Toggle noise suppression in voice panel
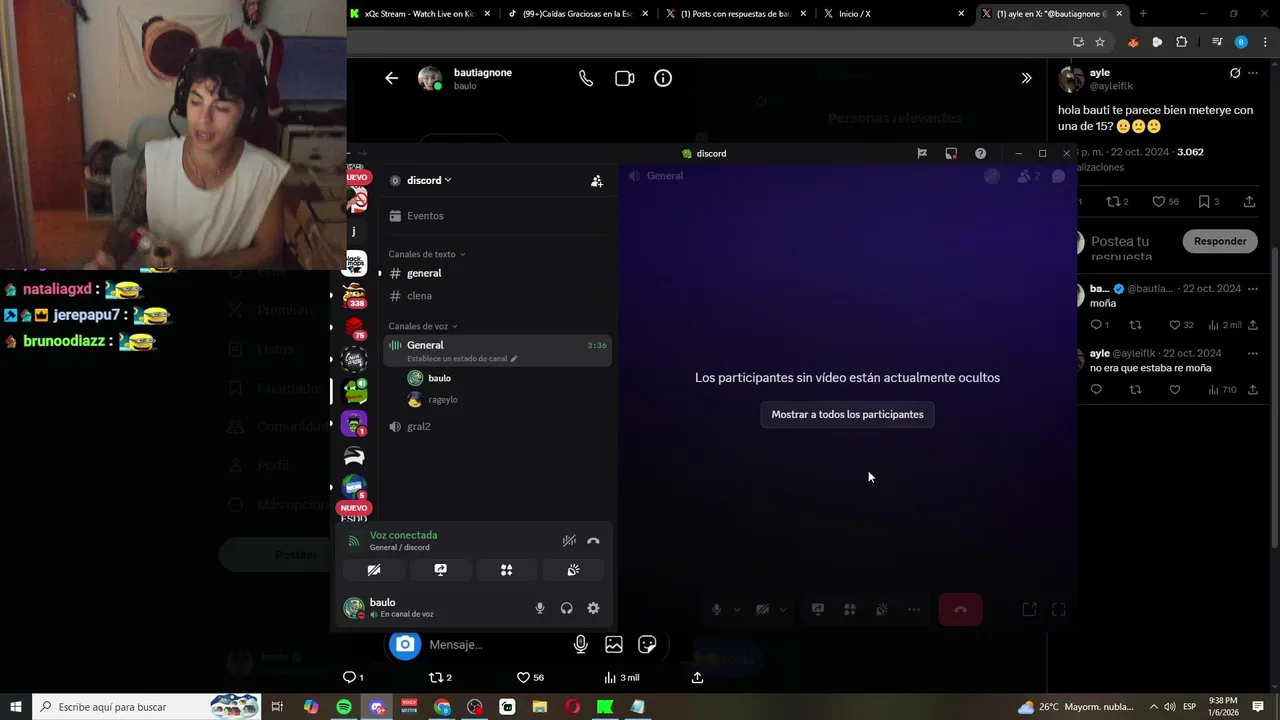 pyautogui.click(x=569, y=541)
